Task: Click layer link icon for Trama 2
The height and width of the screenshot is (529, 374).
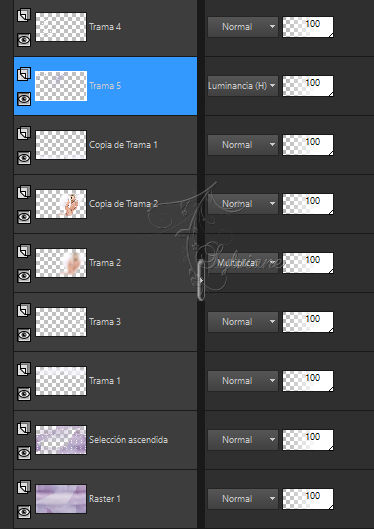Action: [x=24, y=251]
